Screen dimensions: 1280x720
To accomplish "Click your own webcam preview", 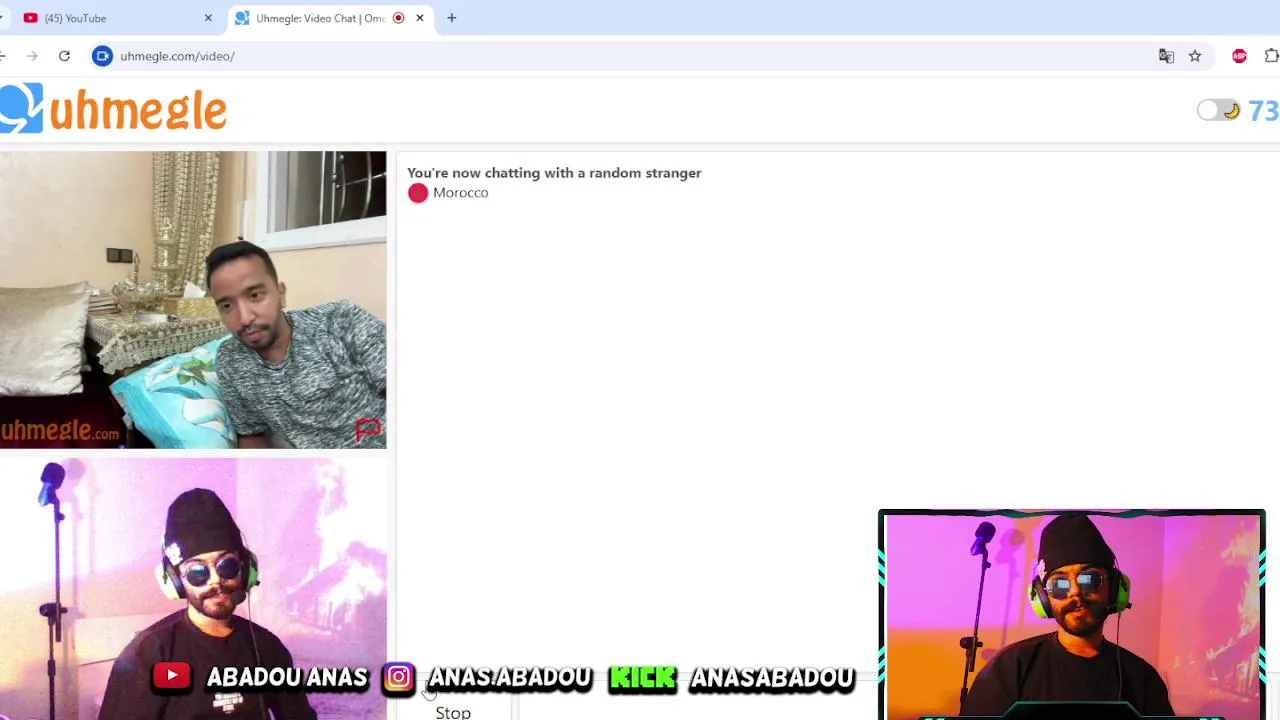I will [x=193, y=589].
